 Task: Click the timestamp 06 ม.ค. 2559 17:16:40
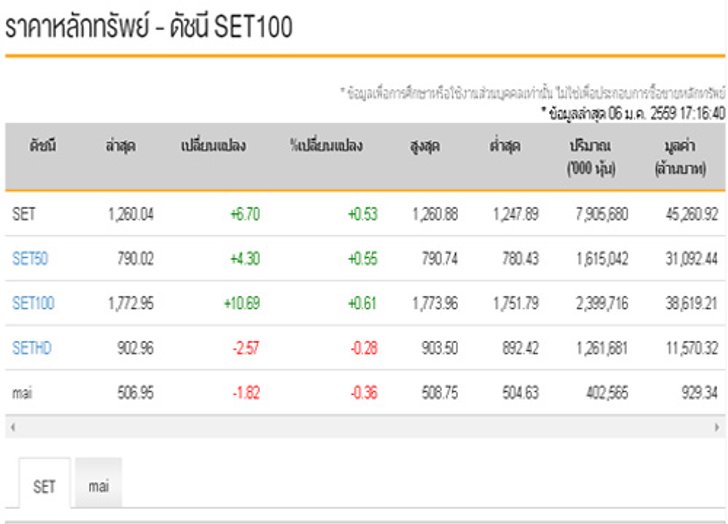tap(667, 113)
